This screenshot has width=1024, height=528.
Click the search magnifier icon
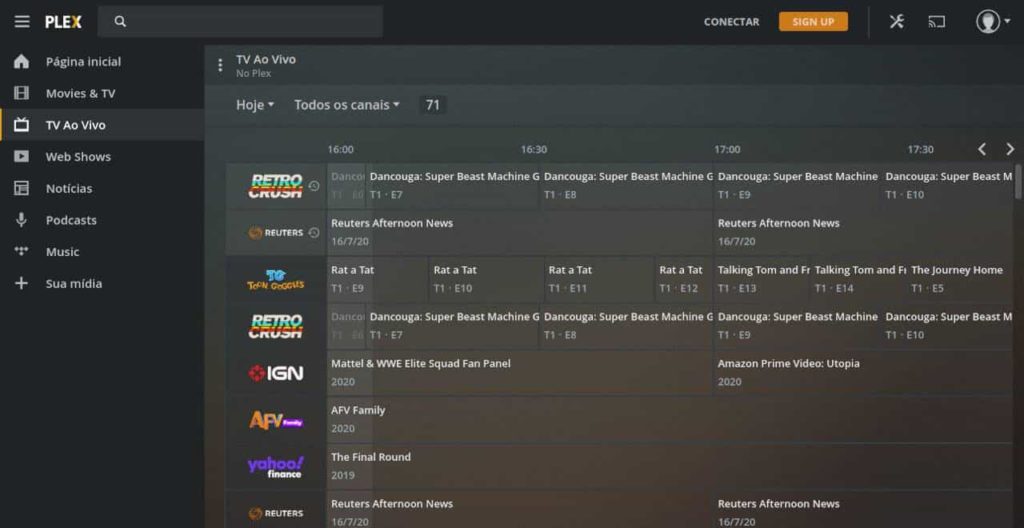(x=120, y=22)
